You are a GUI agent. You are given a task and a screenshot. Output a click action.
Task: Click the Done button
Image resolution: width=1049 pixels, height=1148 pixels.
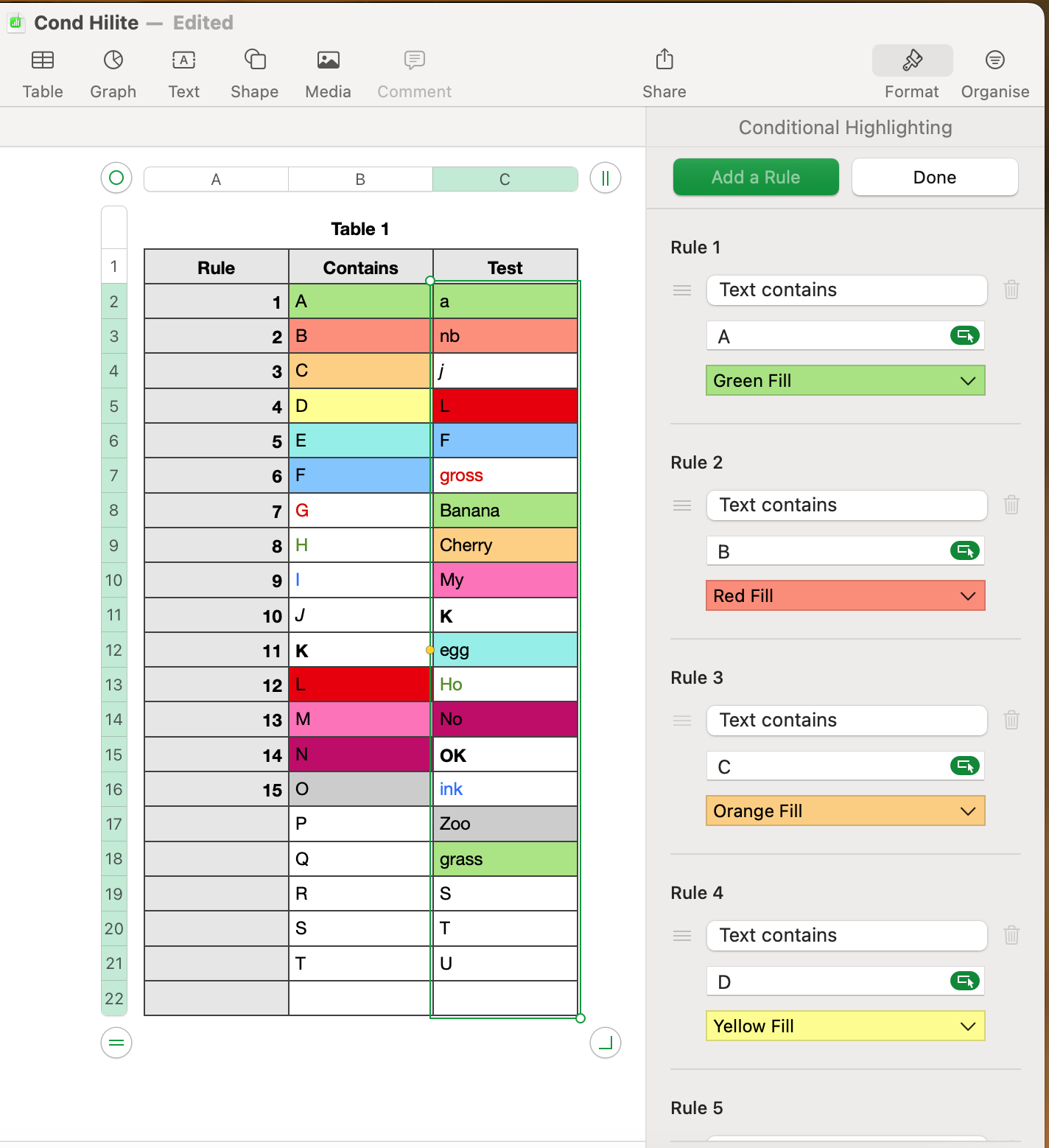coord(935,177)
